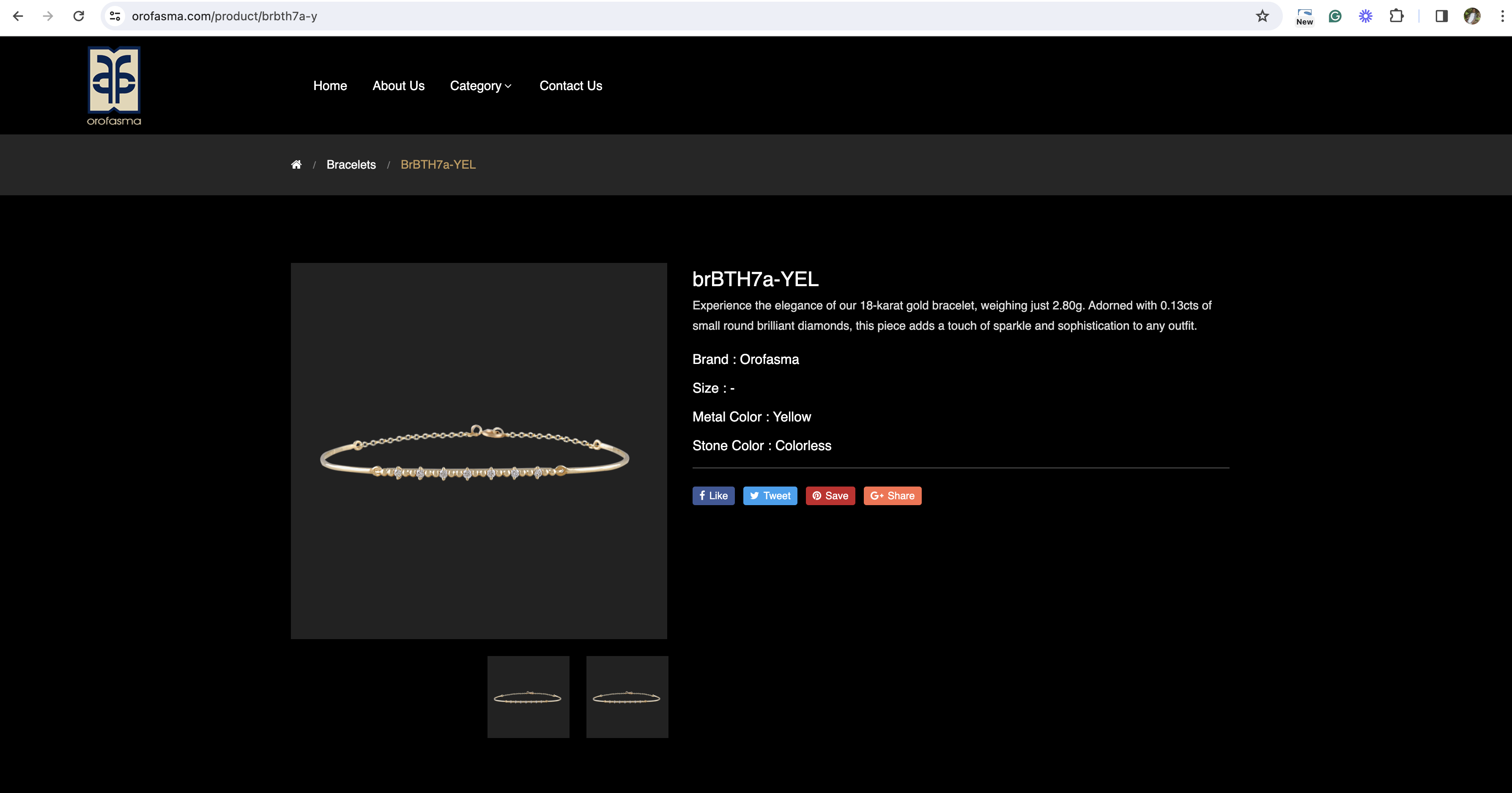Open the Contact Us page

(570, 86)
